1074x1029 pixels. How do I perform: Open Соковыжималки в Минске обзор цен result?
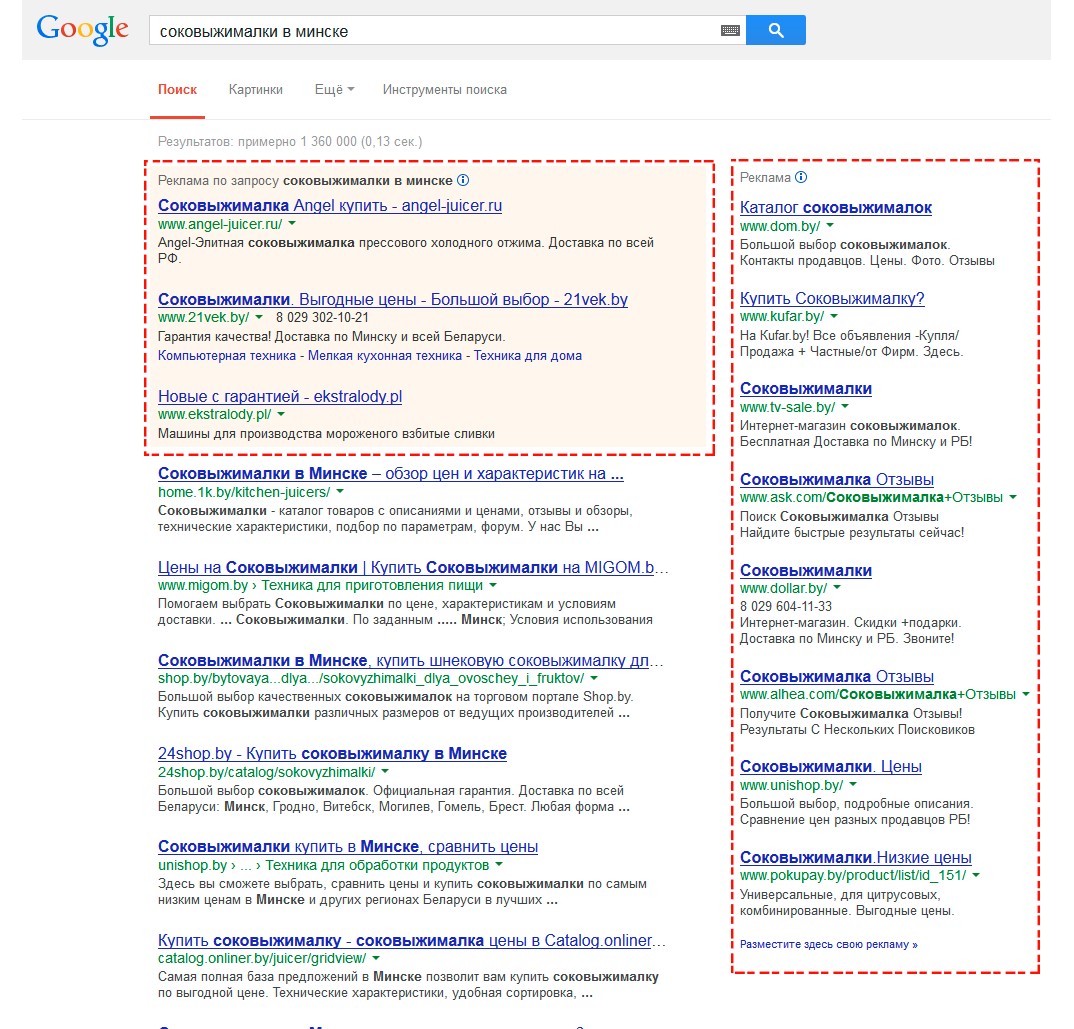[x=390, y=473]
